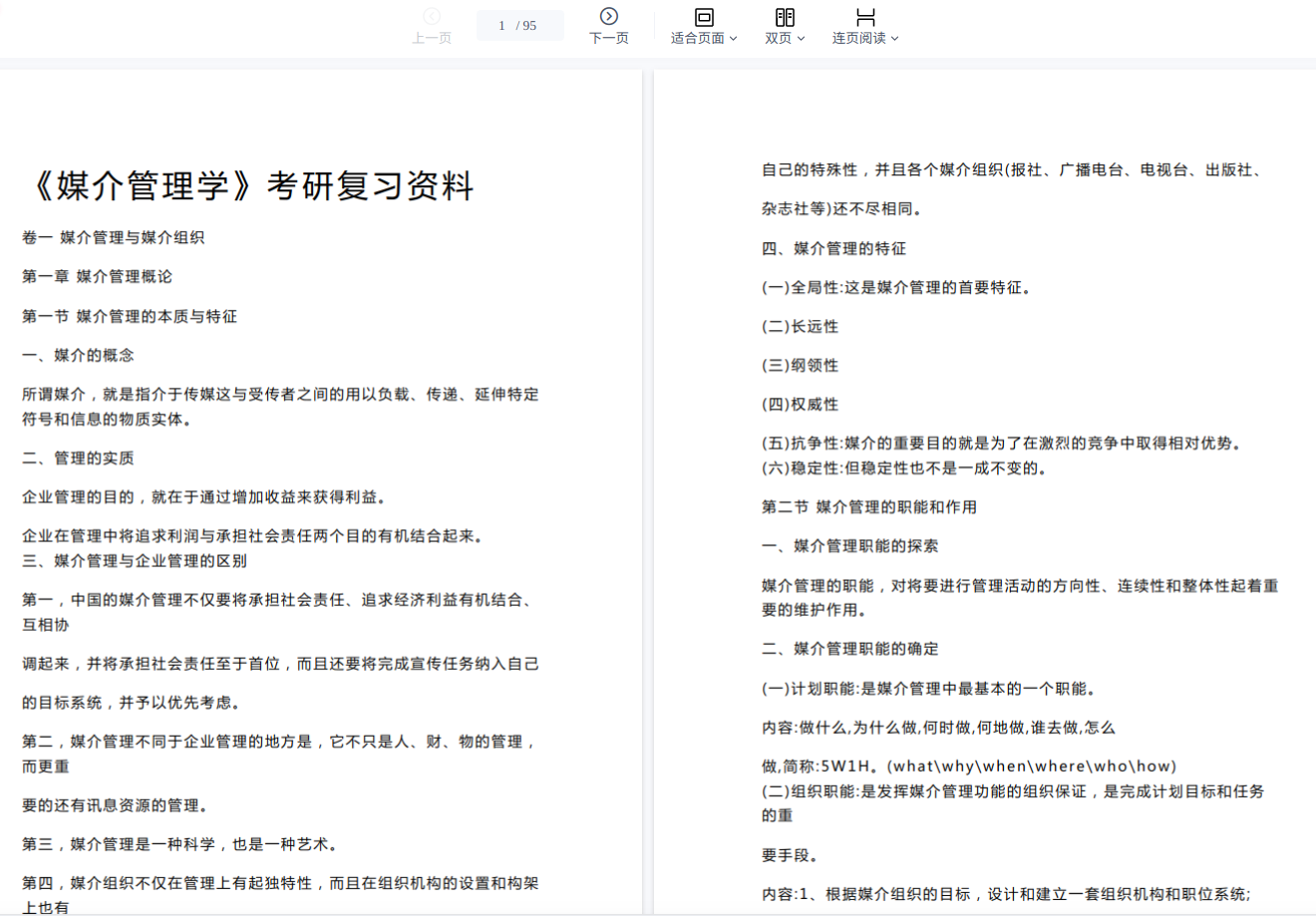1316x916 pixels.
Task: Click the heading 第一章 媒介管理概论
Action: click(x=97, y=276)
